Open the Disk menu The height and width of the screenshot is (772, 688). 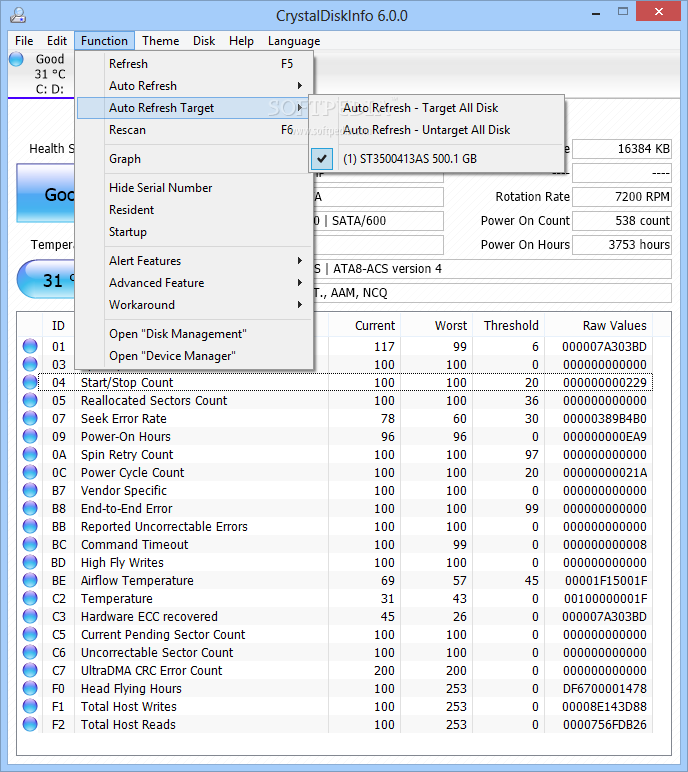[204, 41]
